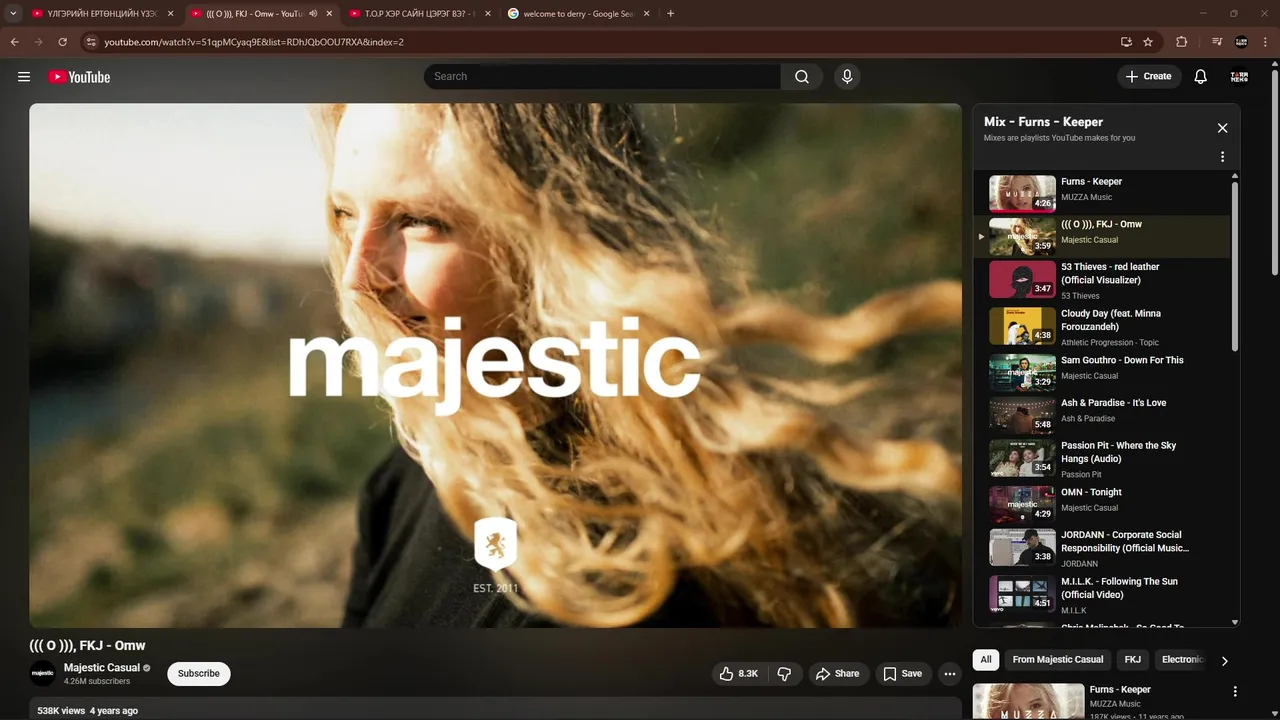This screenshot has width=1280, height=720.
Task: Bookmark this page with the star icon
Action: point(1148,42)
